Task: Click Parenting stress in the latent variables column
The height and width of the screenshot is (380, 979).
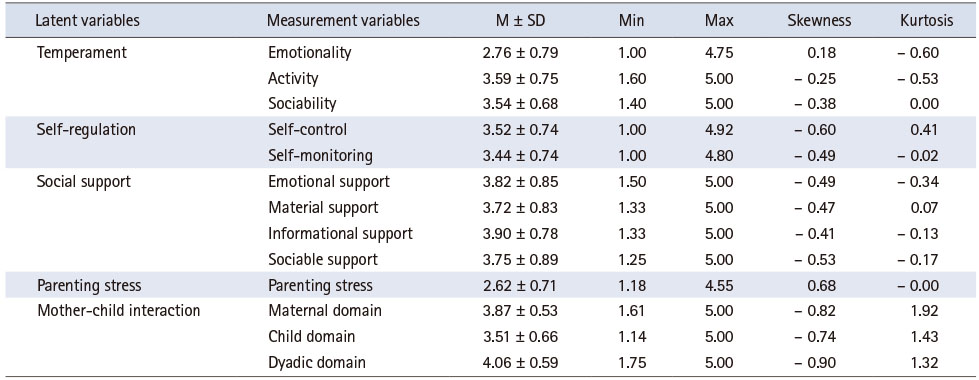Action: (x=89, y=286)
